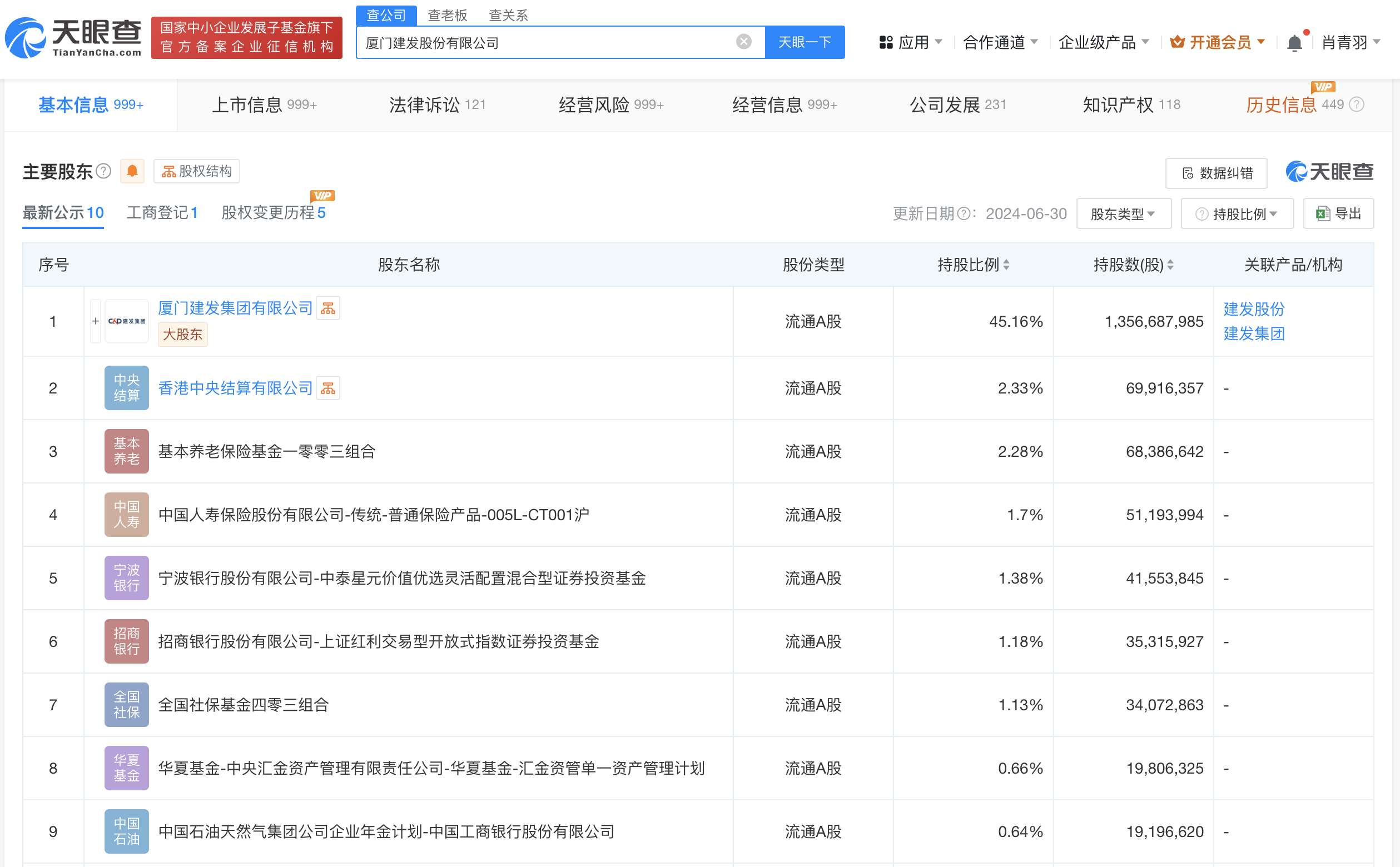Click the C&D 建发集团 logo thumbnail
Image resolution: width=1400 pixels, height=867 pixels.
click(x=126, y=321)
